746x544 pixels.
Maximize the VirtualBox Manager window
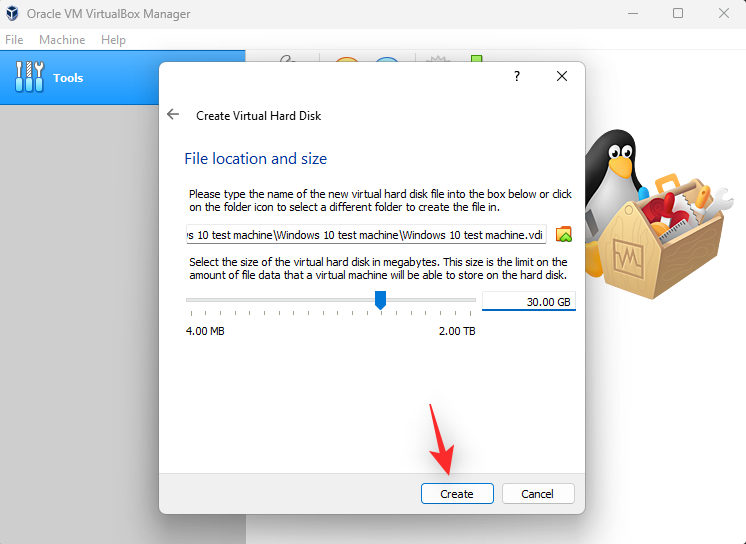click(678, 13)
